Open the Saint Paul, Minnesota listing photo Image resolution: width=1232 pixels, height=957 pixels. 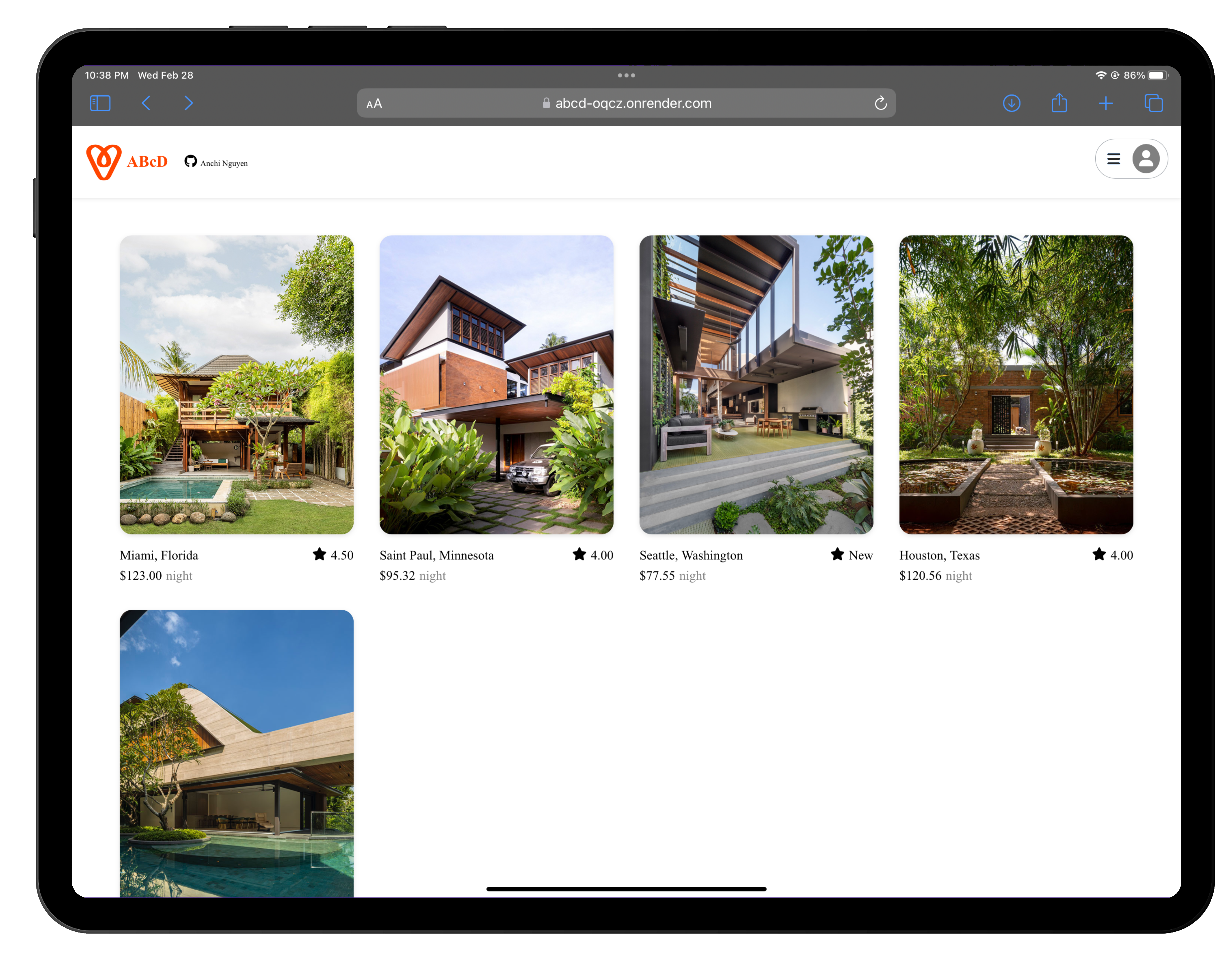coord(496,384)
